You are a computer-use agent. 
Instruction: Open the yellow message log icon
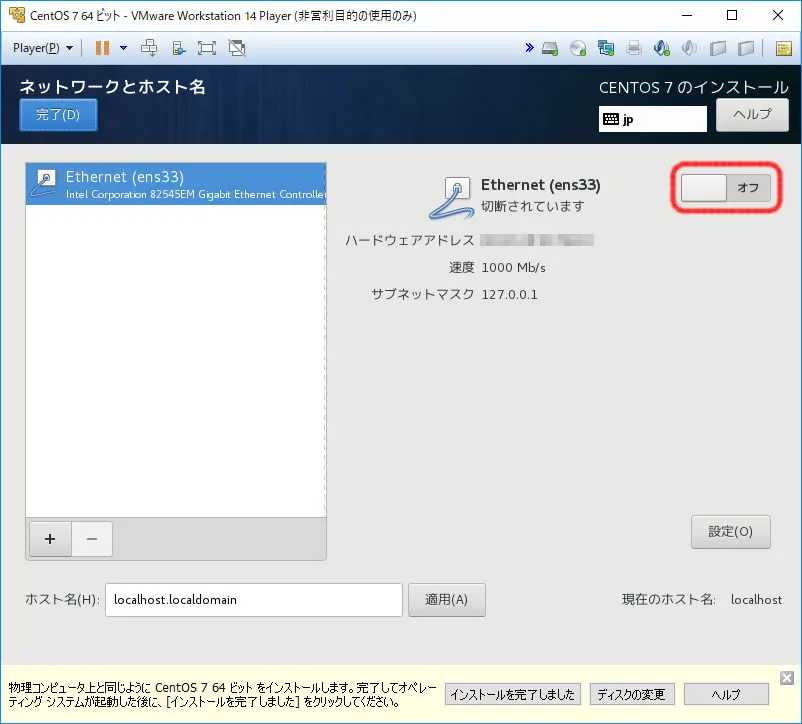784,49
